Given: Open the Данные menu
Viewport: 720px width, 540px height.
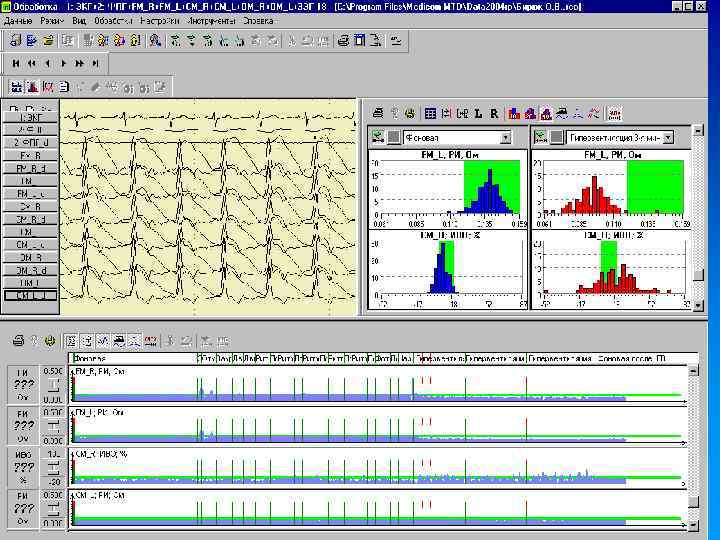Looking at the screenshot, I should coord(18,20).
